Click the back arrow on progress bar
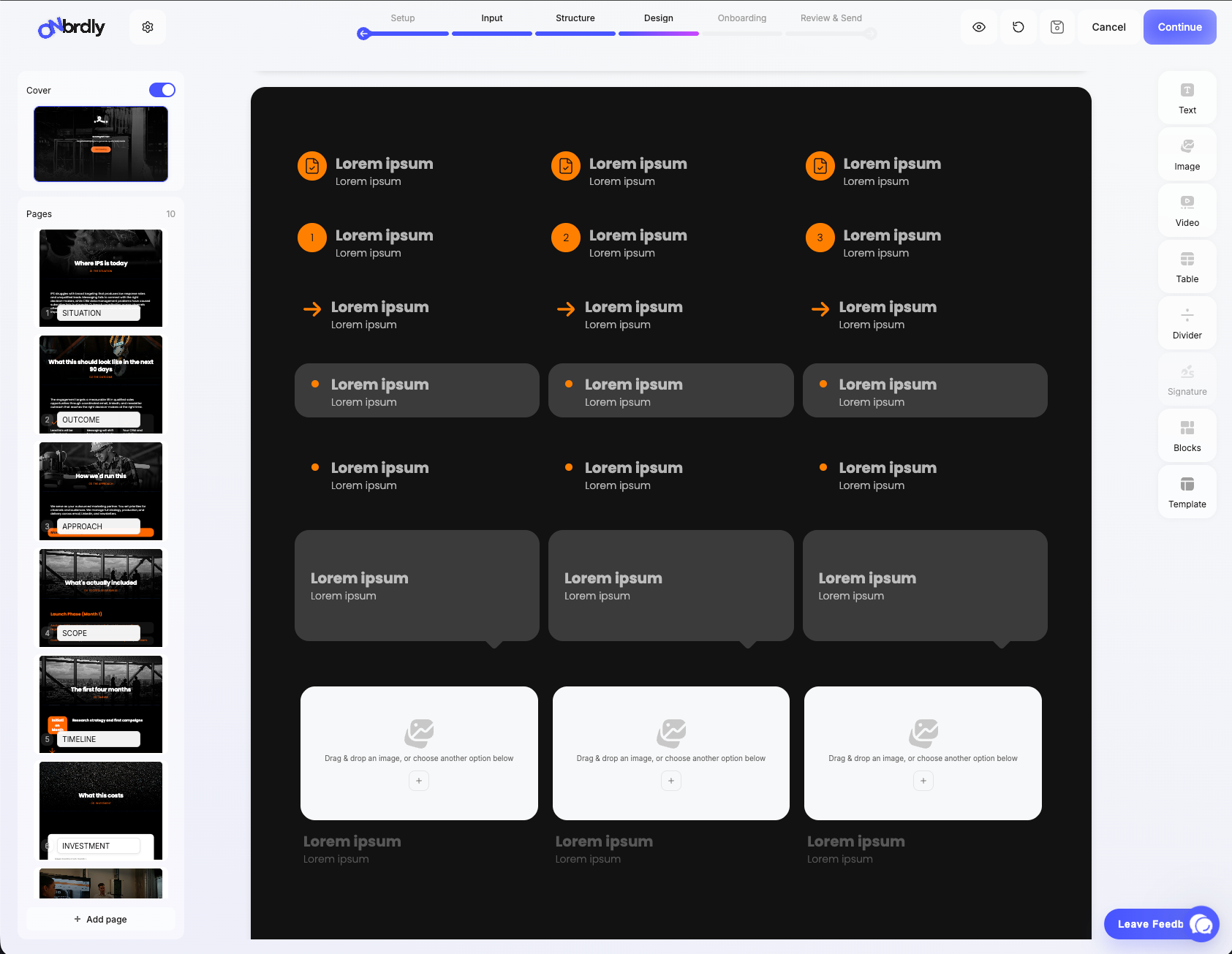Screen dimensions: 1232x954 pyautogui.click(x=364, y=34)
